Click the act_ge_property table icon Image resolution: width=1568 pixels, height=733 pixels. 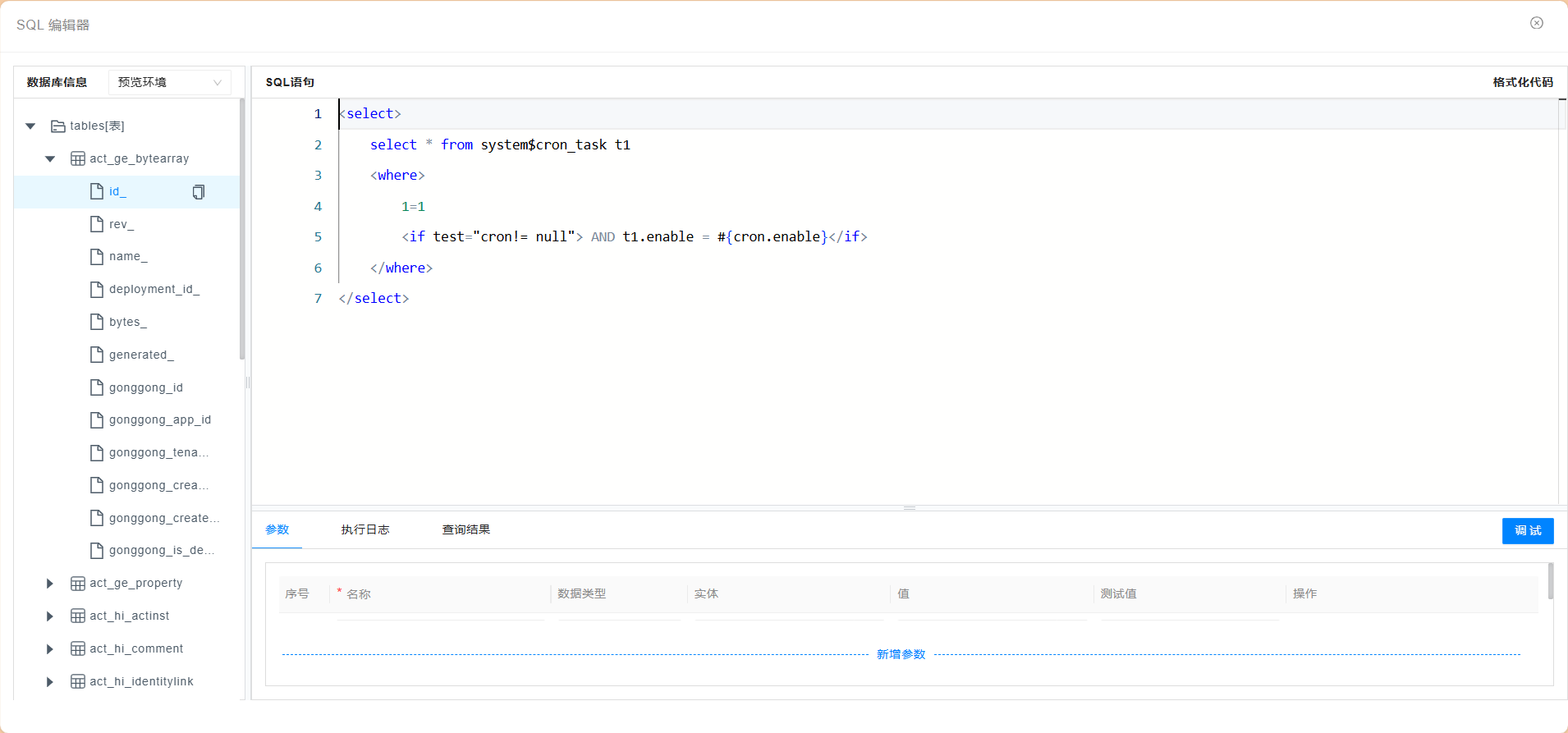coord(78,584)
